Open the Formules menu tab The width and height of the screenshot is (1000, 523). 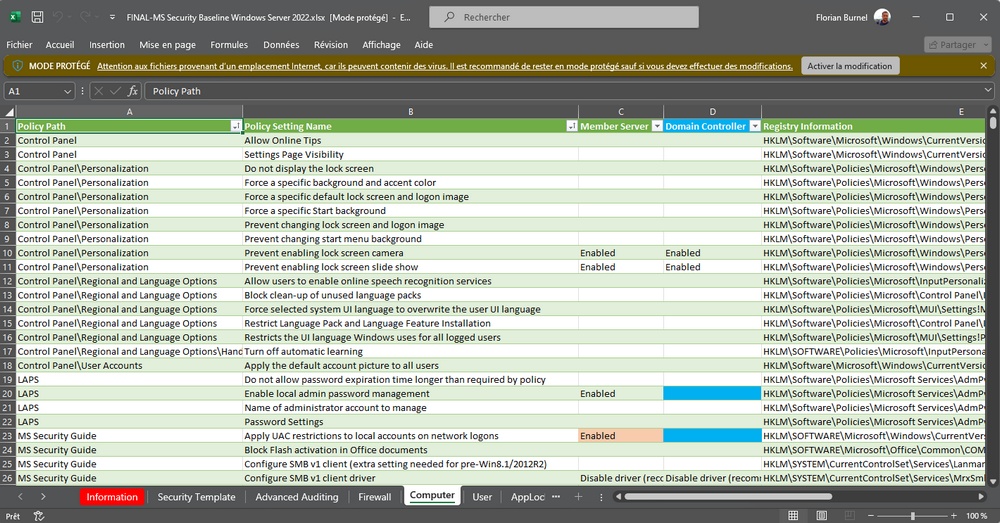[229, 45]
